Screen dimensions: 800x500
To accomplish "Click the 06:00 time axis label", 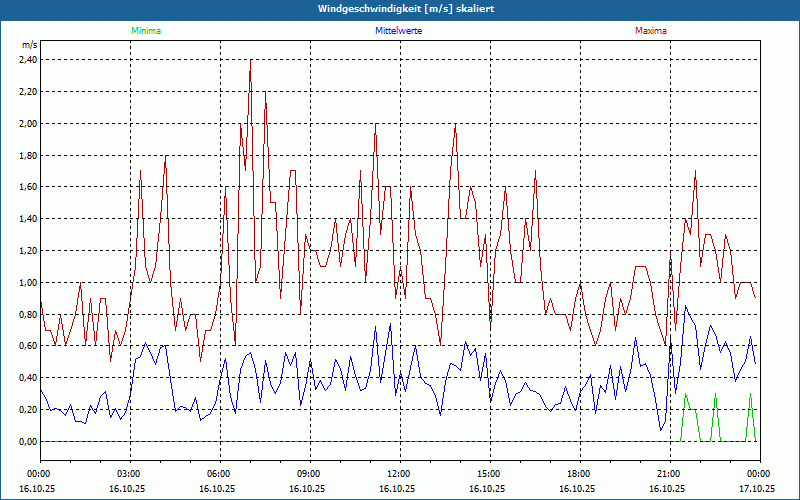I will (219, 473).
